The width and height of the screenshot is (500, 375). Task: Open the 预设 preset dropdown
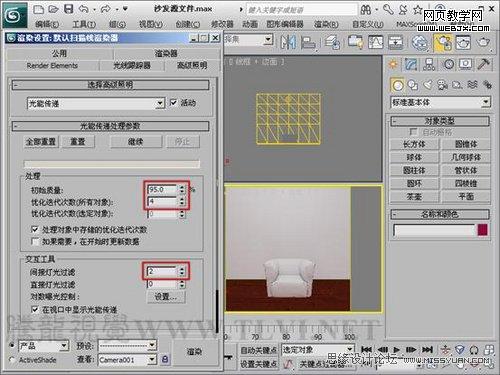(127, 346)
